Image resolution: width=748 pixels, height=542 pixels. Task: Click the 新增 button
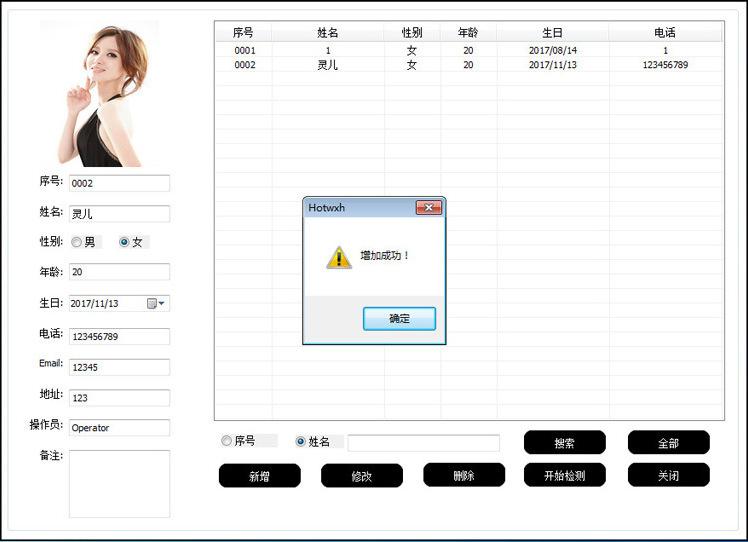pyautogui.click(x=260, y=476)
